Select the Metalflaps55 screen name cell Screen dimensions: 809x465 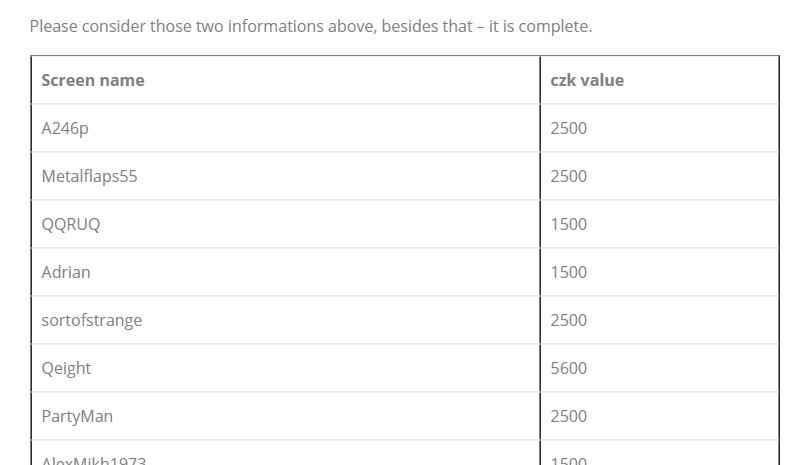click(x=89, y=176)
